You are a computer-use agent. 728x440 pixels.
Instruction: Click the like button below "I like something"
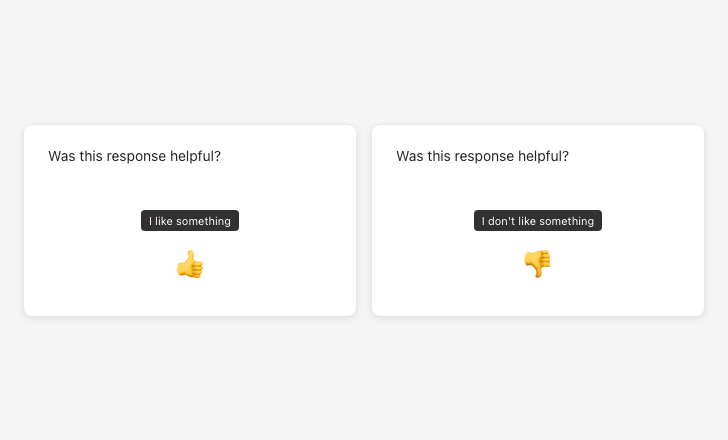click(x=190, y=264)
